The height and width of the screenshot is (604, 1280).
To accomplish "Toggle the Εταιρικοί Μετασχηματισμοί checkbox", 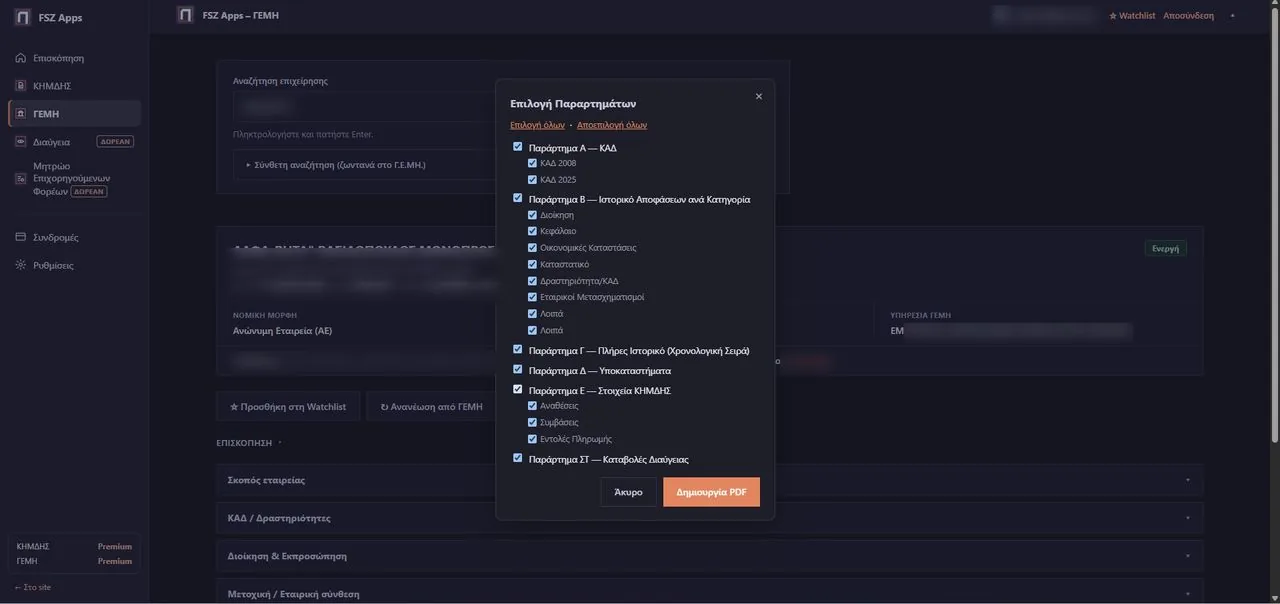I will point(532,297).
